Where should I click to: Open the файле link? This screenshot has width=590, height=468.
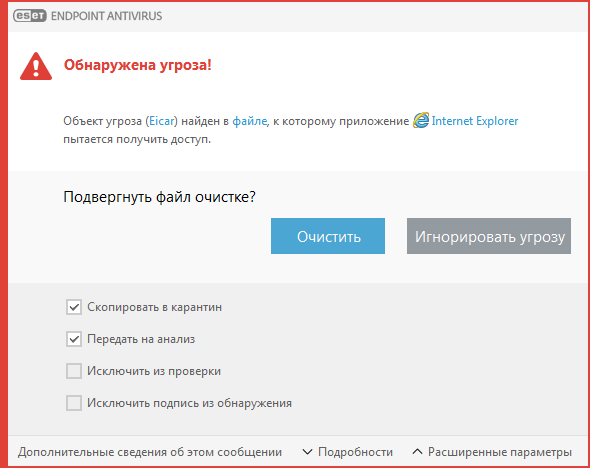point(249,121)
